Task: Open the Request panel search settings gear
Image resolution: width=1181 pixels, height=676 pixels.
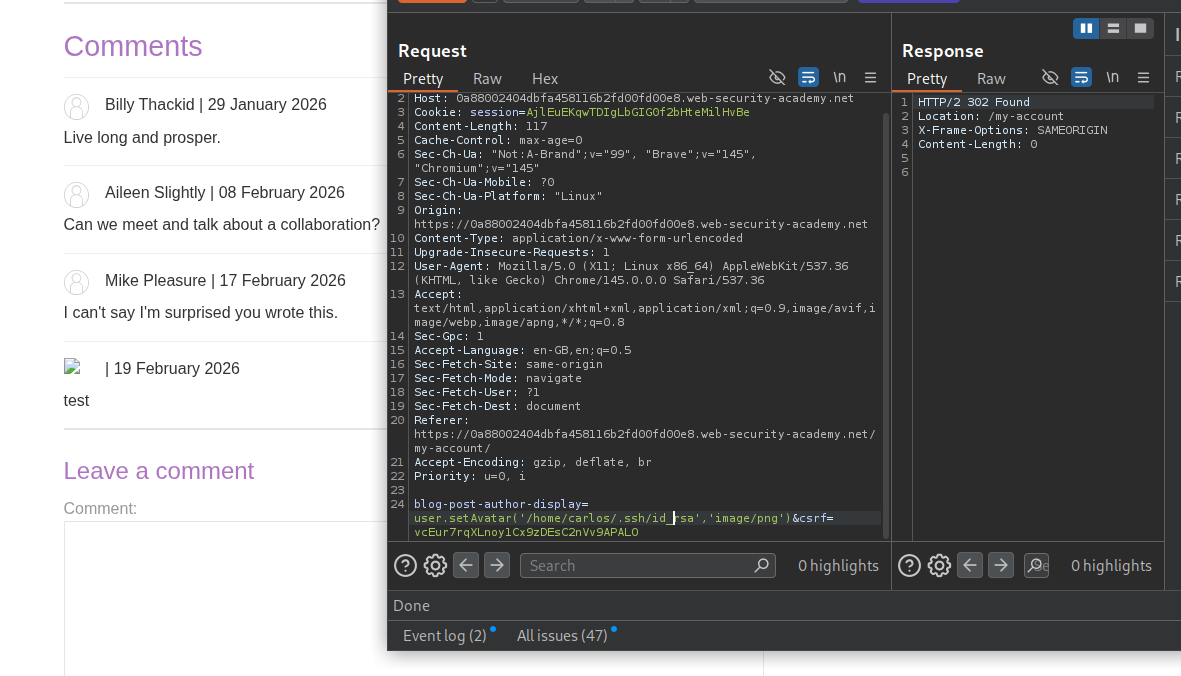Action: pos(435,566)
